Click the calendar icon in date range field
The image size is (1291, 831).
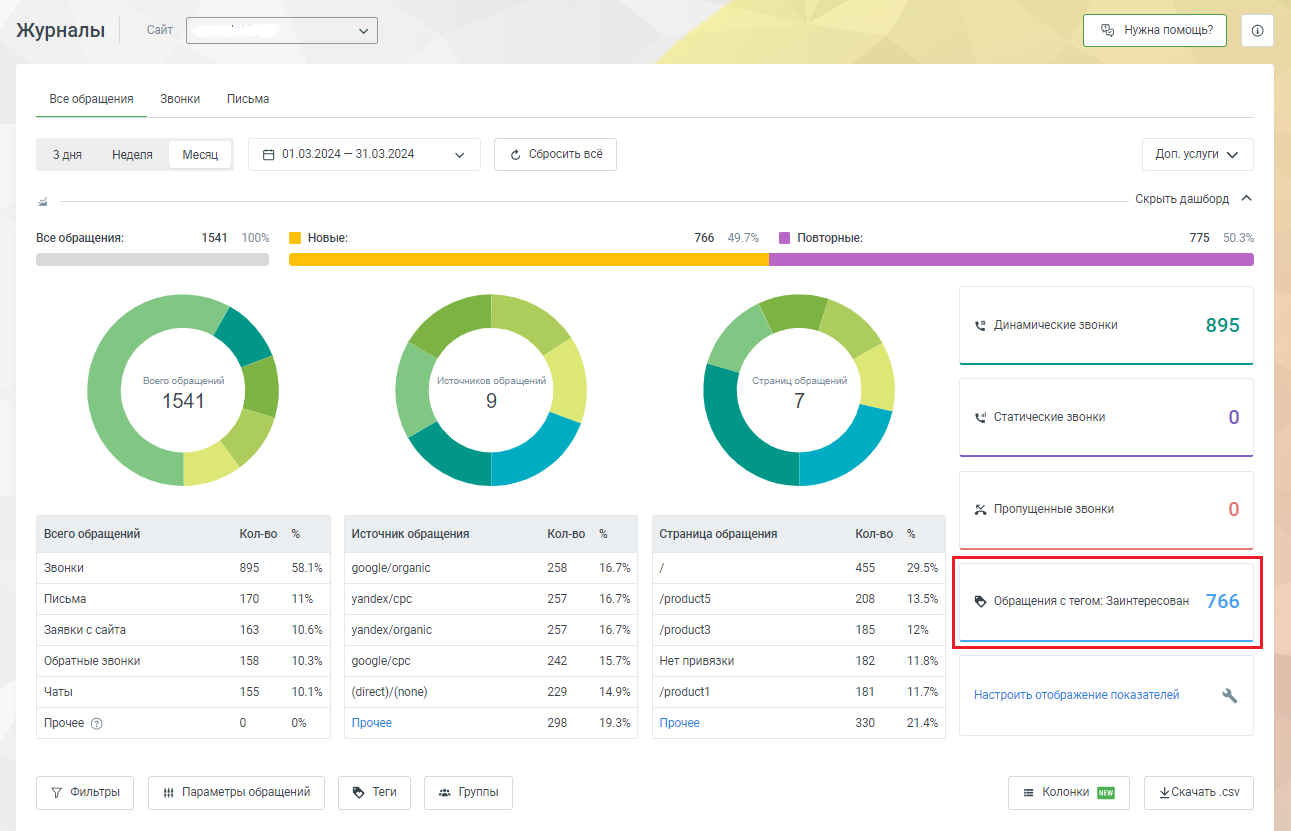coord(268,155)
